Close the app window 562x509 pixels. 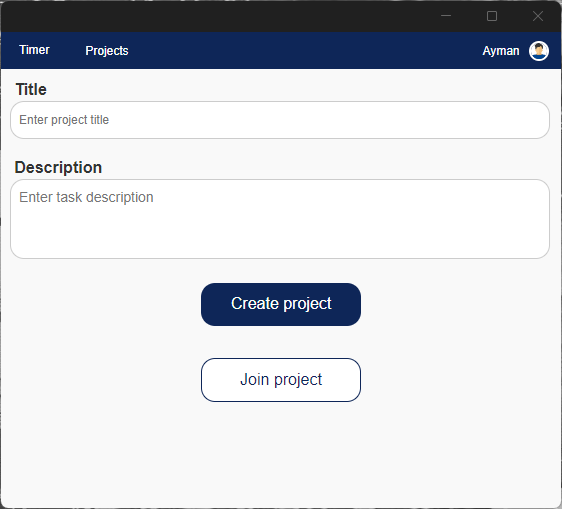[x=538, y=16]
